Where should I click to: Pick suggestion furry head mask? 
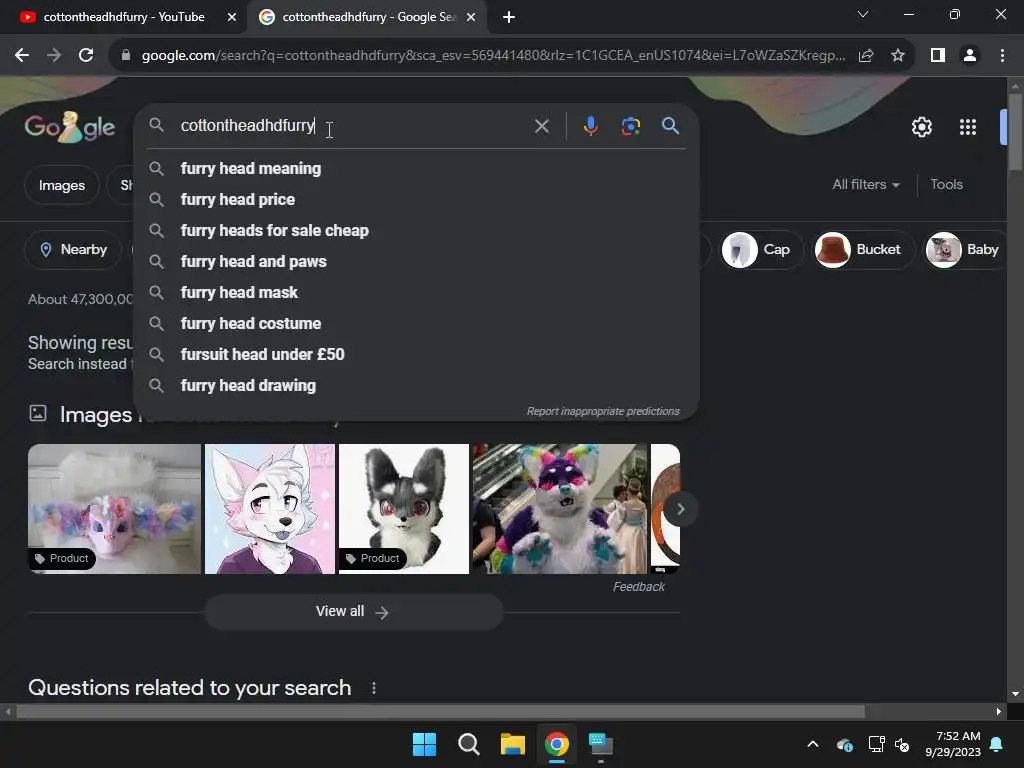coord(416,293)
